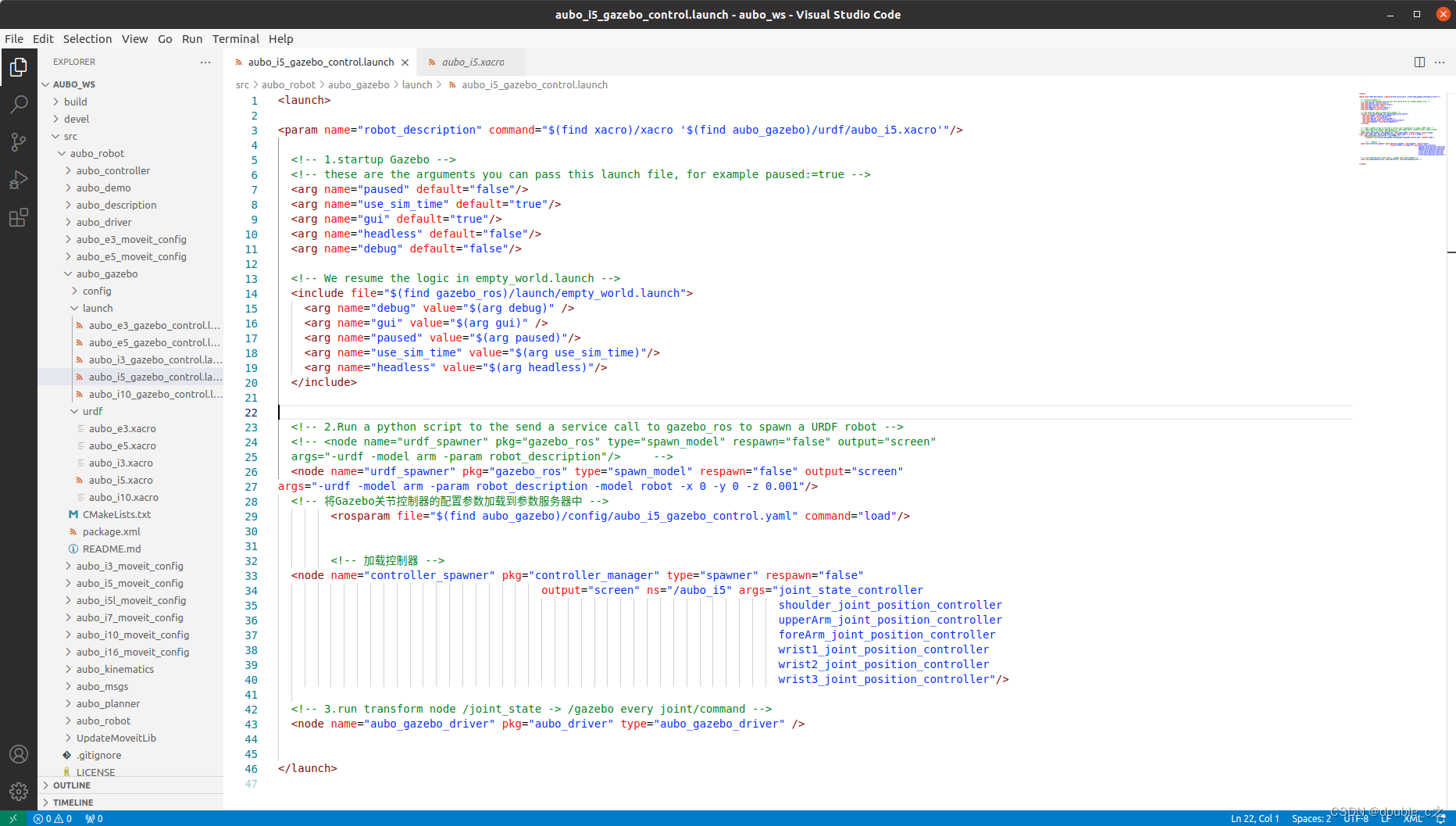Open the LICENSE file
This screenshot has width=1456, height=826.
130,771
